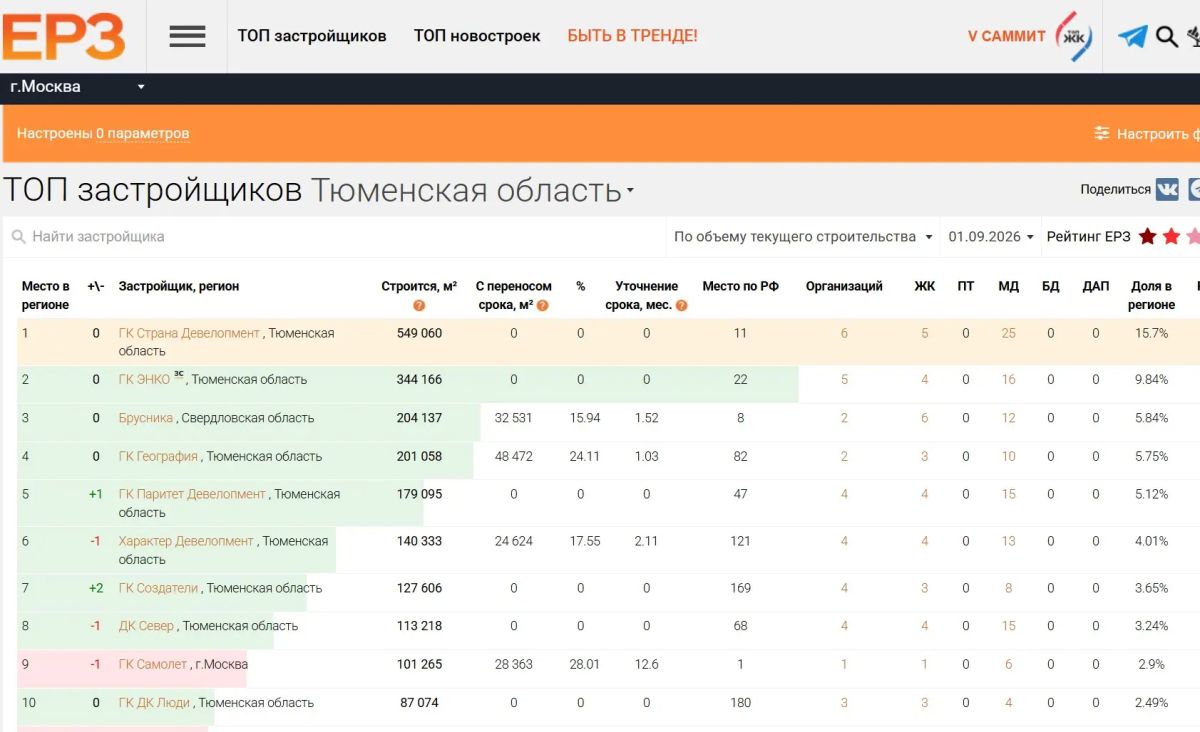Click Поделиться label
1200x732 pixels.
pos(1115,189)
